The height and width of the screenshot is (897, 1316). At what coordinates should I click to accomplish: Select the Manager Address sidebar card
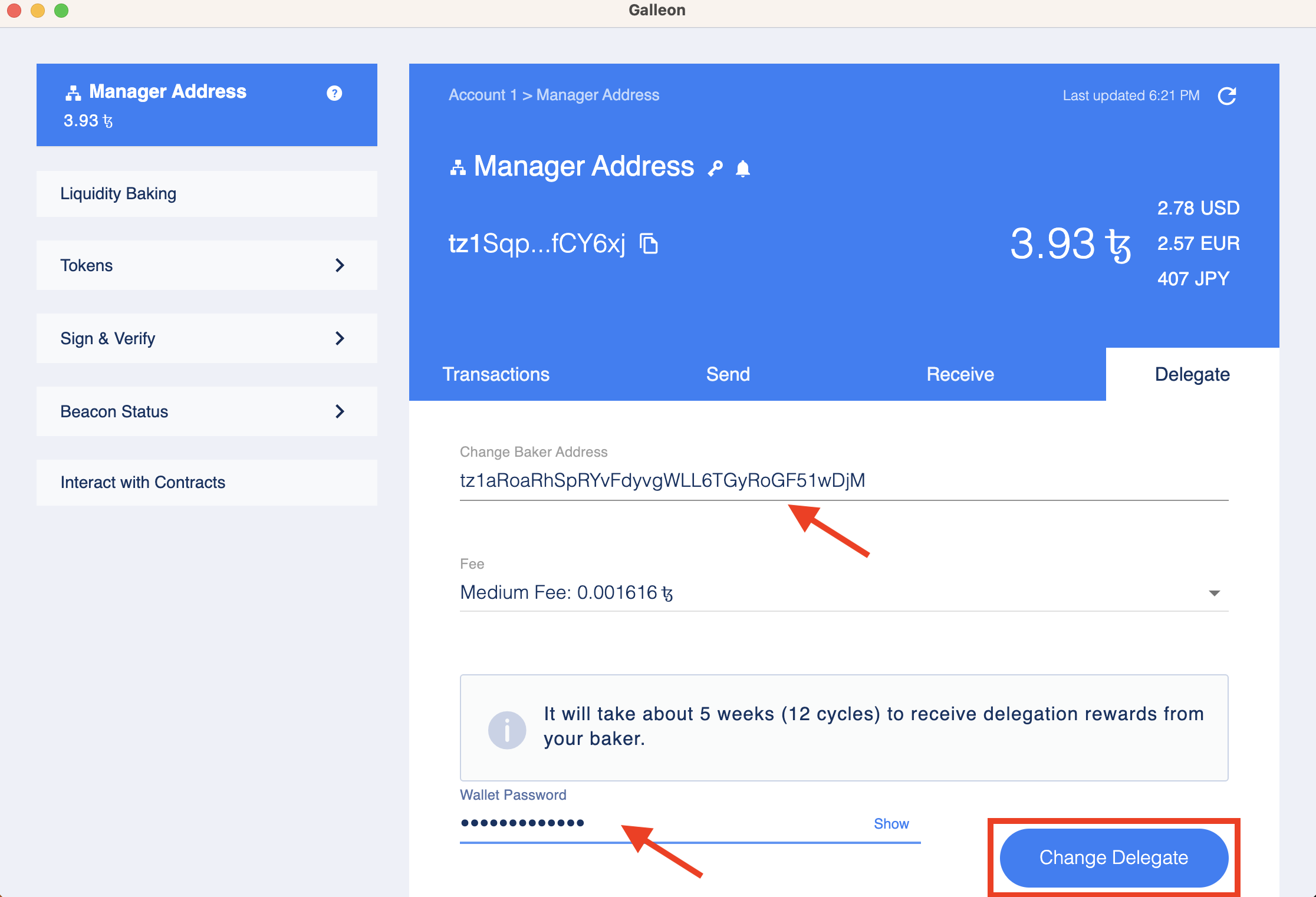point(207,105)
